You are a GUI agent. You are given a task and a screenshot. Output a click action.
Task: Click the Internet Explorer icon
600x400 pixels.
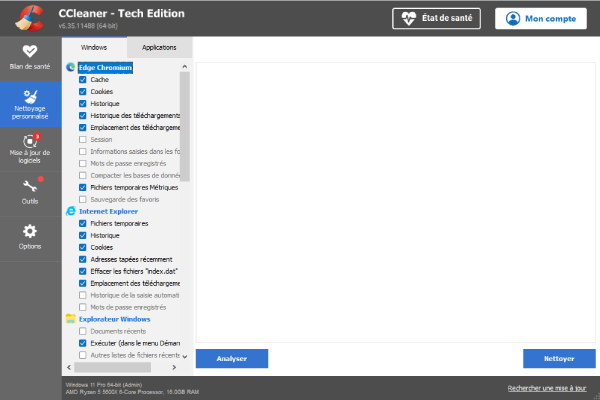70,211
